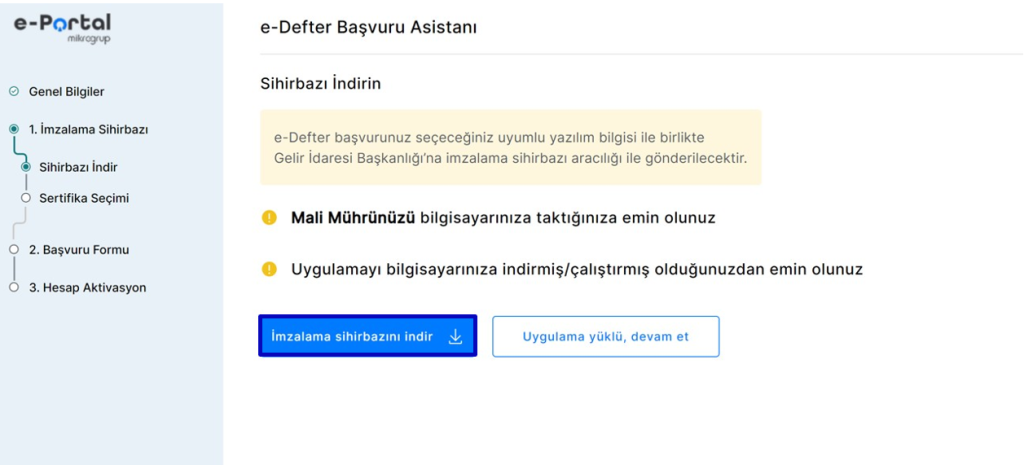Click the step circle for 2. Başvuru Formu

[14, 250]
